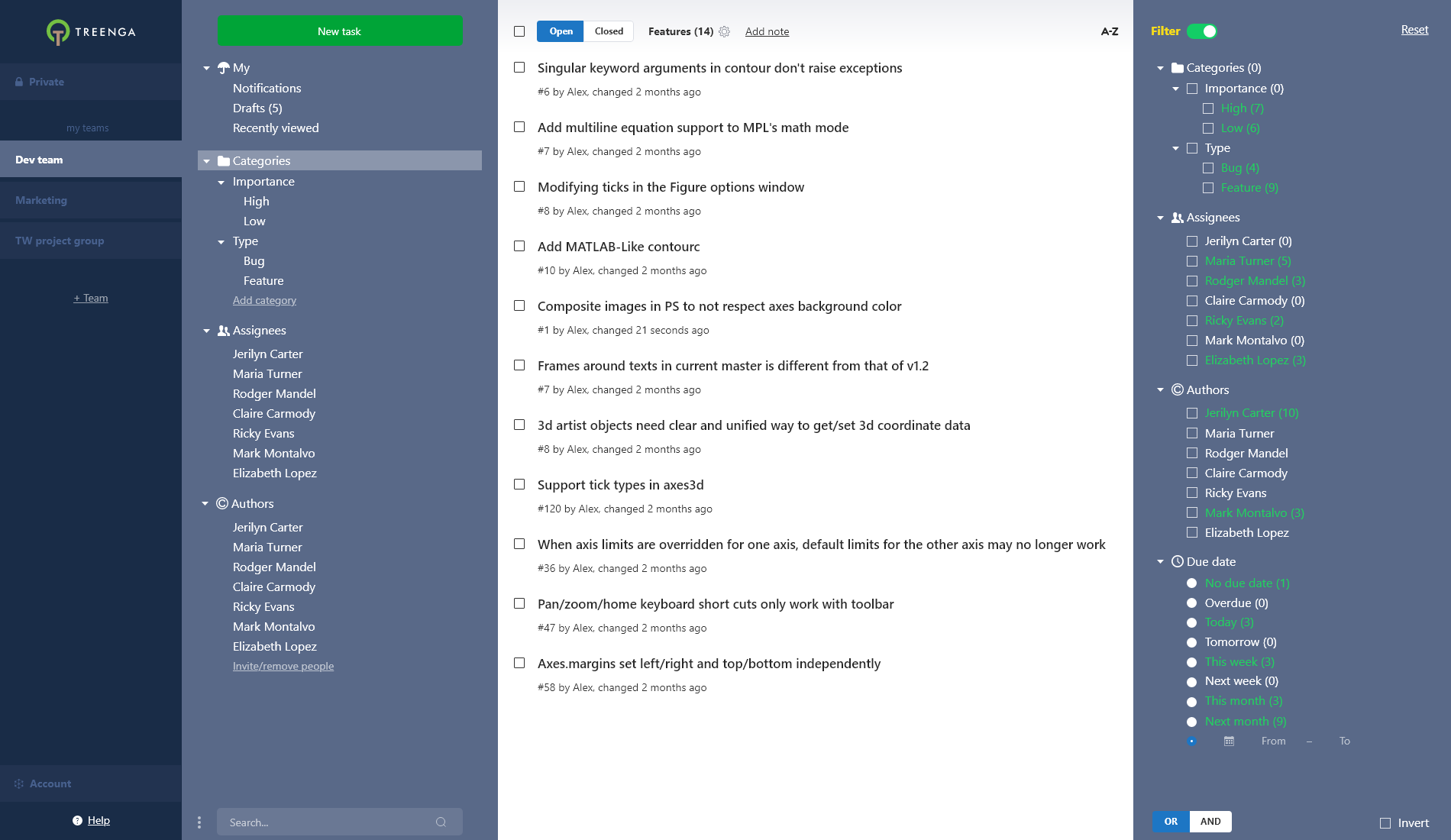The width and height of the screenshot is (1451, 840).
Task: Collapse the Due date filter section
Action: tap(1161, 562)
